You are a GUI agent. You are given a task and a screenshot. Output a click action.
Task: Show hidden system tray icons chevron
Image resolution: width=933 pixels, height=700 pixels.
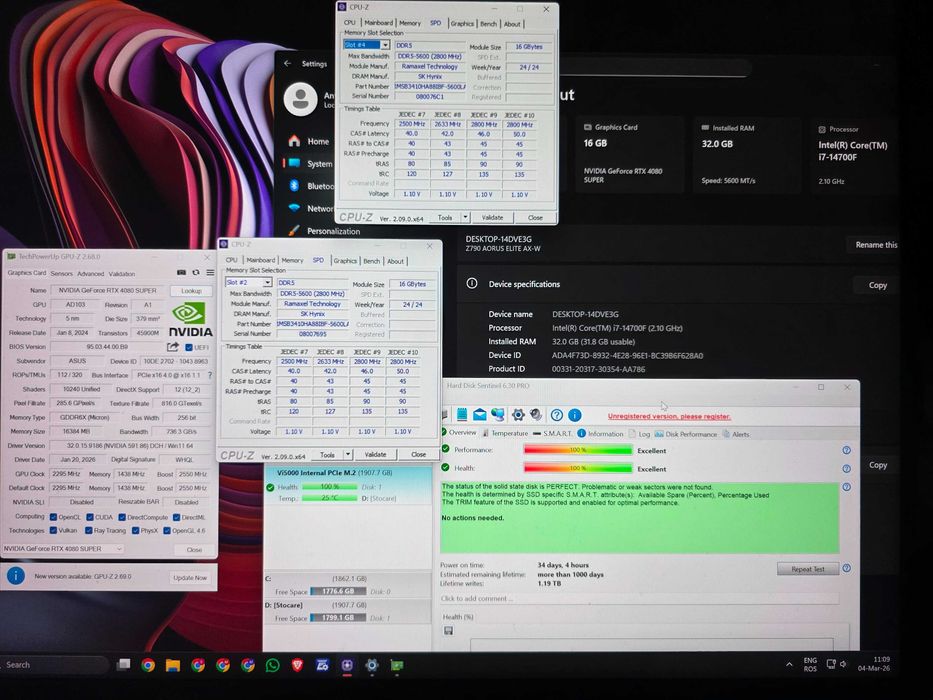click(789, 664)
